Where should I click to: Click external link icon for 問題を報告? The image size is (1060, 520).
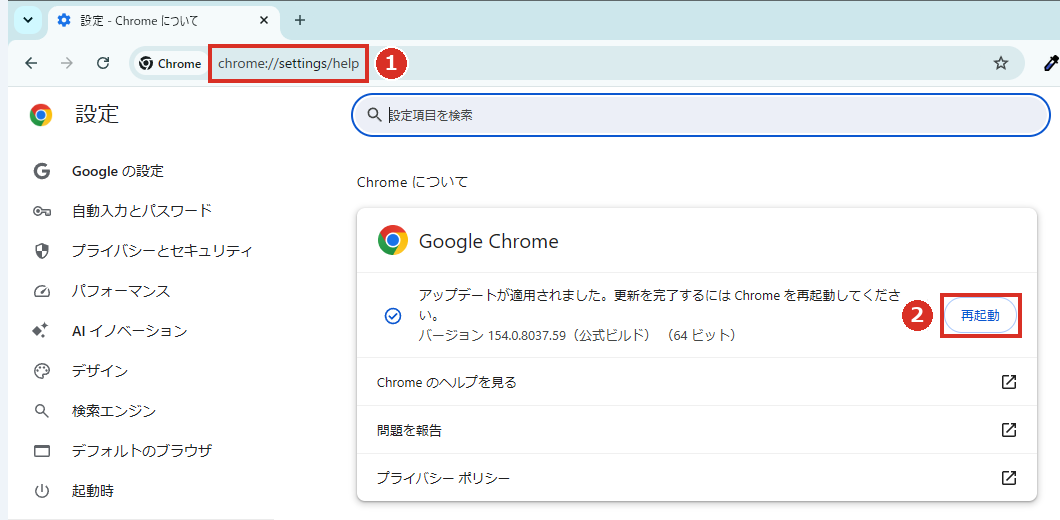click(1009, 430)
